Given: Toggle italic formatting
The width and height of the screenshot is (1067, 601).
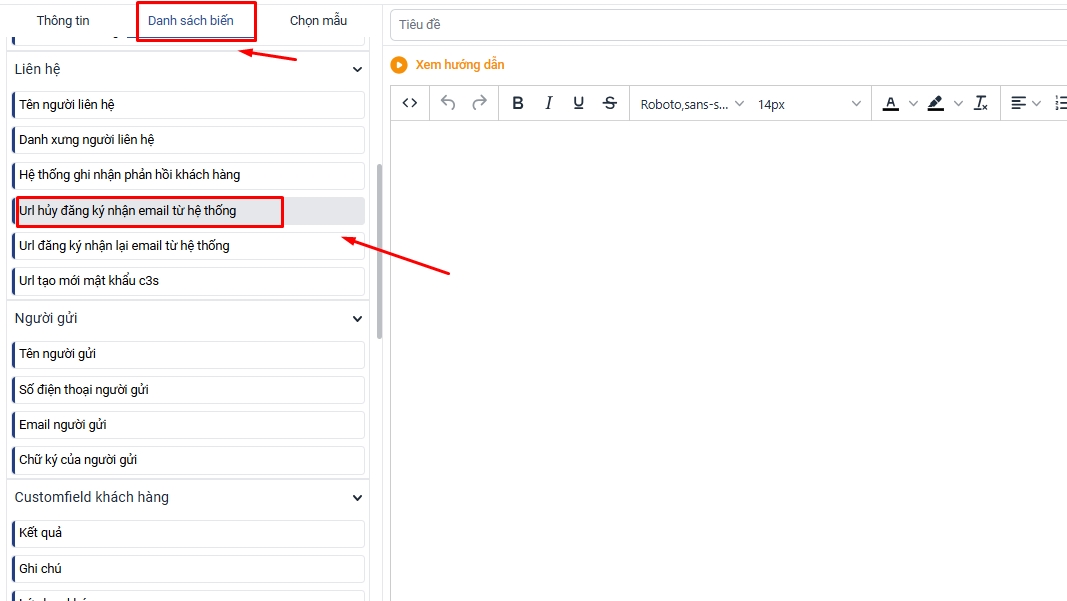Looking at the screenshot, I should (x=548, y=103).
